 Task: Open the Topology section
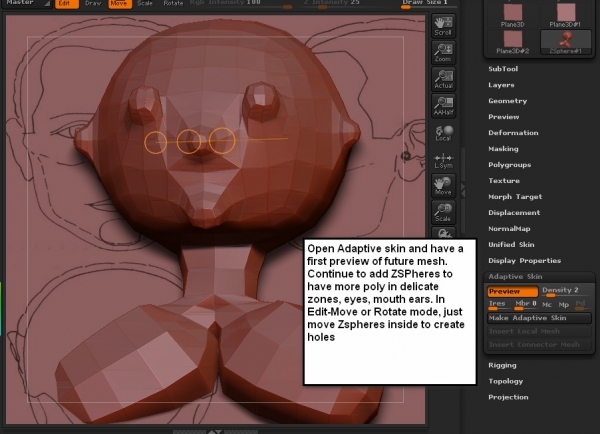[505, 381]
